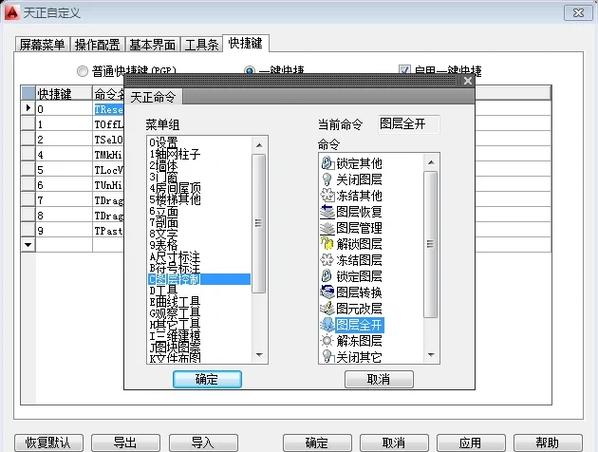Pick the 解冻图层 sun icon

327,340
